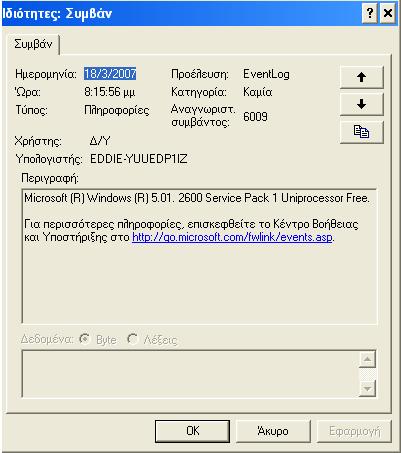The height and width of the screenshot is (453, 401).
Task: Select the Λέξεις radio button
Action: pyautogui.click(x=132, y=339)
